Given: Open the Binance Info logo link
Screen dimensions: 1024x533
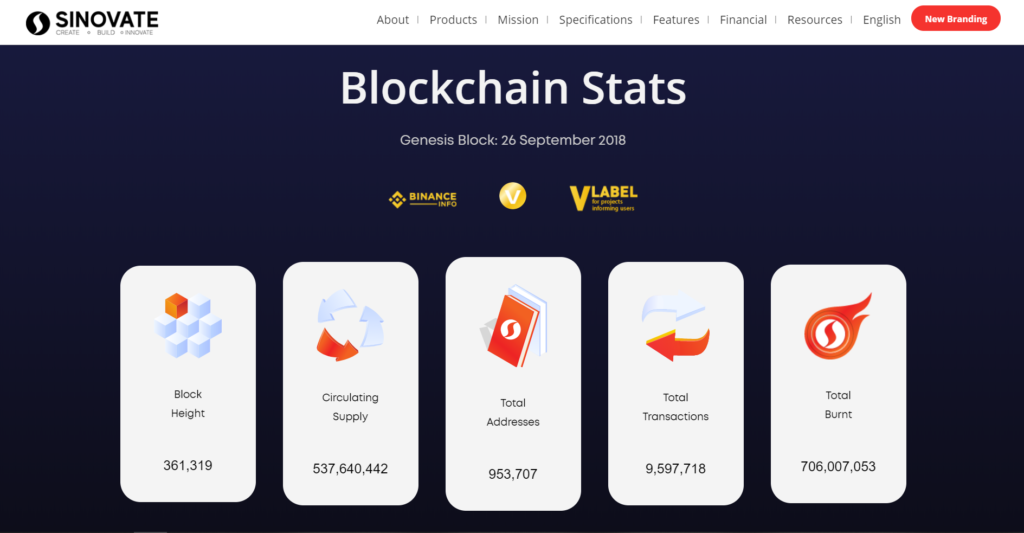Looking at the screenshot, I should (x=423, y=199).
